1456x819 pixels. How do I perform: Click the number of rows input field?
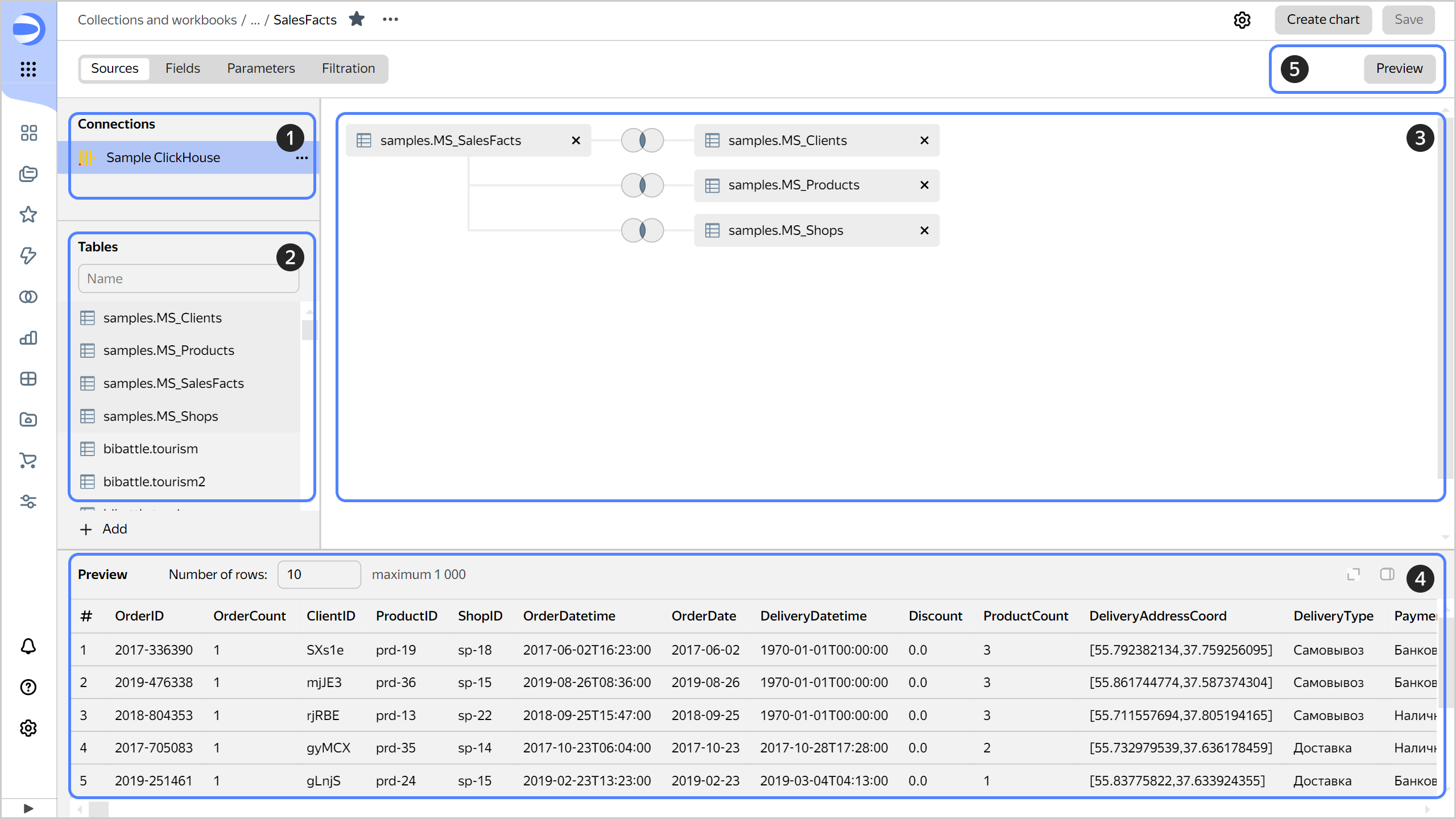pos(318,574)
